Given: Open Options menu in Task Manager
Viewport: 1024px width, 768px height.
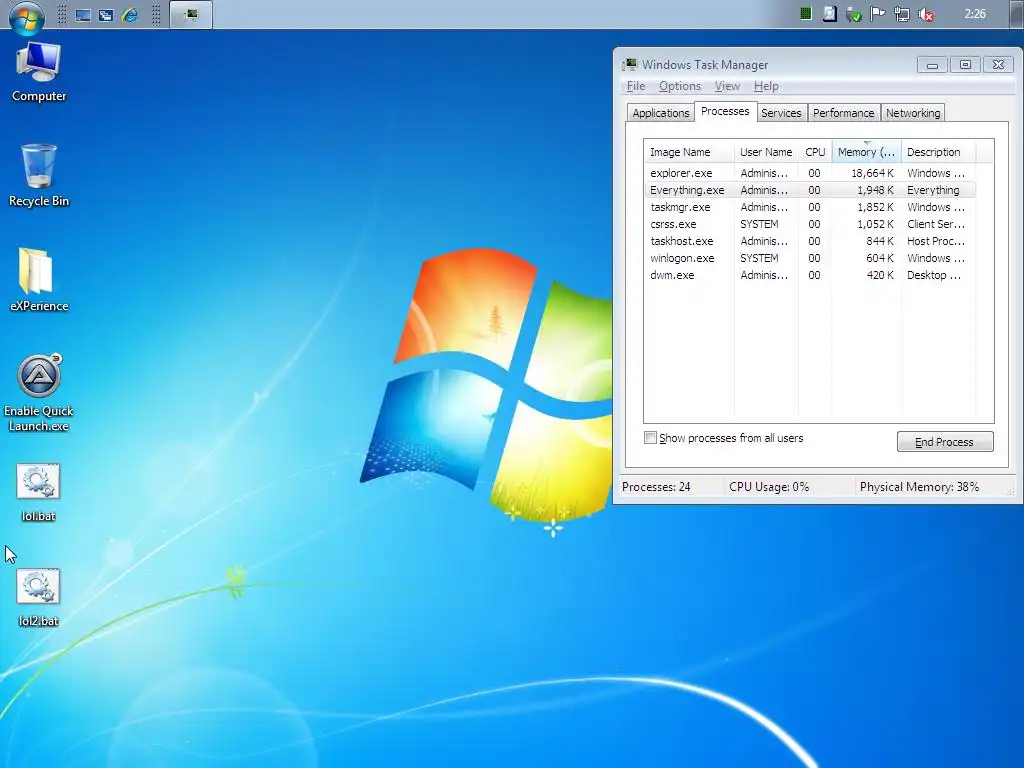Looking at the screenshot, I should click(x=679, y=86).
